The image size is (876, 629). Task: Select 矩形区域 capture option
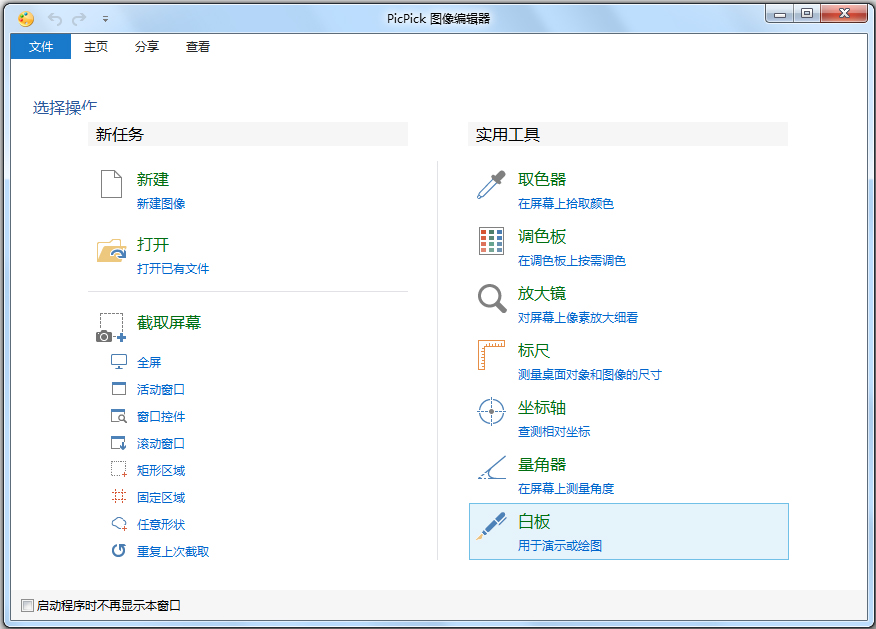click(x=161, y=470)
